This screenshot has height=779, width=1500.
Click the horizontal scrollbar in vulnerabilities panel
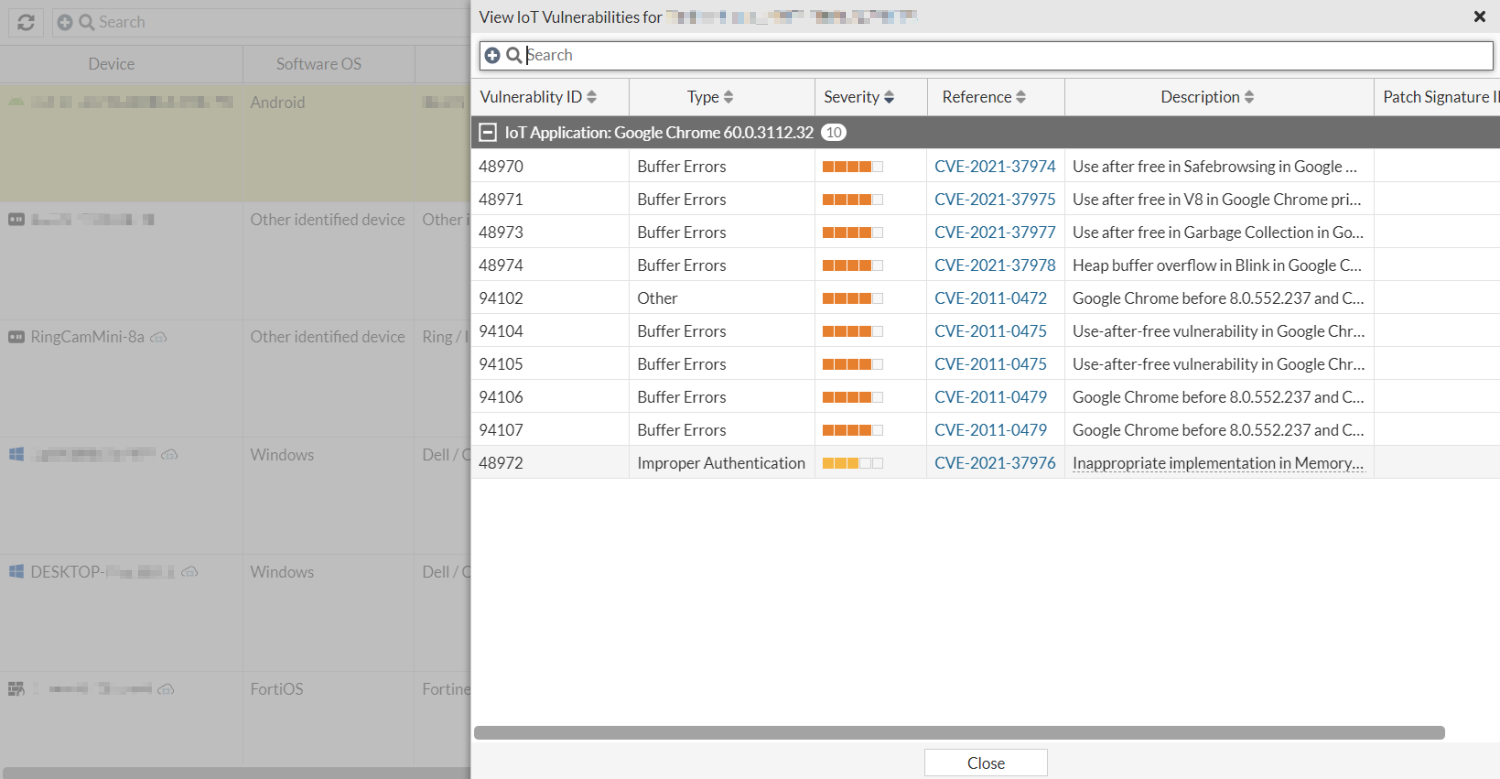point(958,733)
